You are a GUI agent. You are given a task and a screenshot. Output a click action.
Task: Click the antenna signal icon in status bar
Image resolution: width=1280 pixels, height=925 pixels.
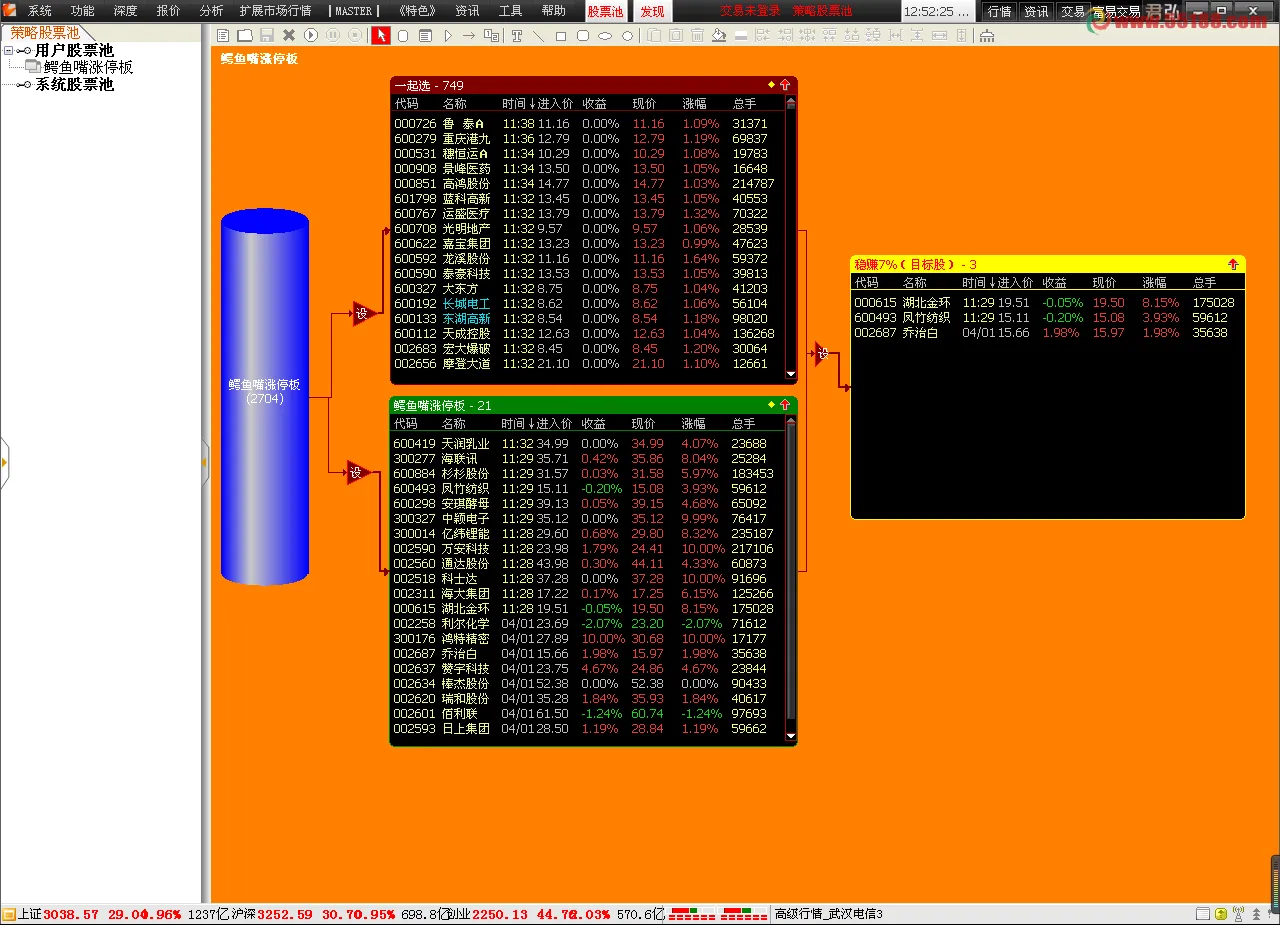1238,914
